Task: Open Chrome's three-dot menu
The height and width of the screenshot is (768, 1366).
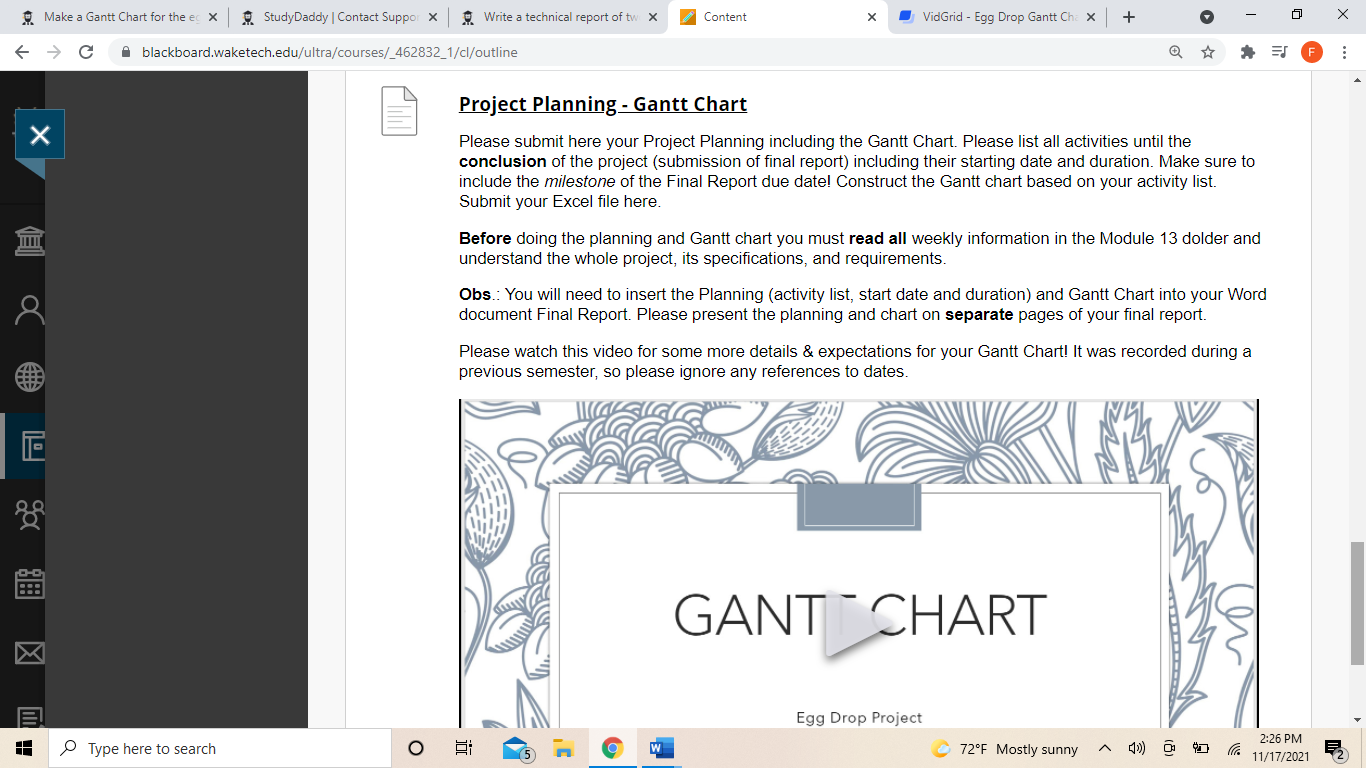Action: (1344, 52)
